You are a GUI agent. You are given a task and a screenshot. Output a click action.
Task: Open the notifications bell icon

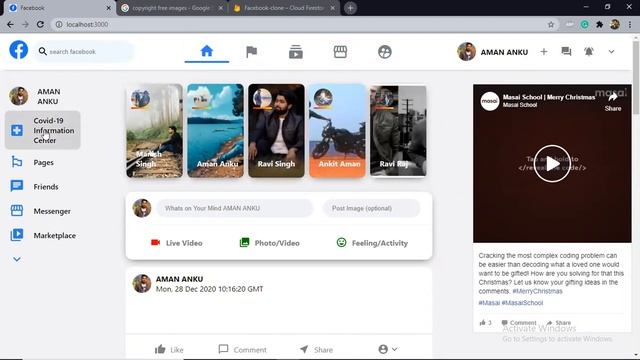(x=589, y=51)
